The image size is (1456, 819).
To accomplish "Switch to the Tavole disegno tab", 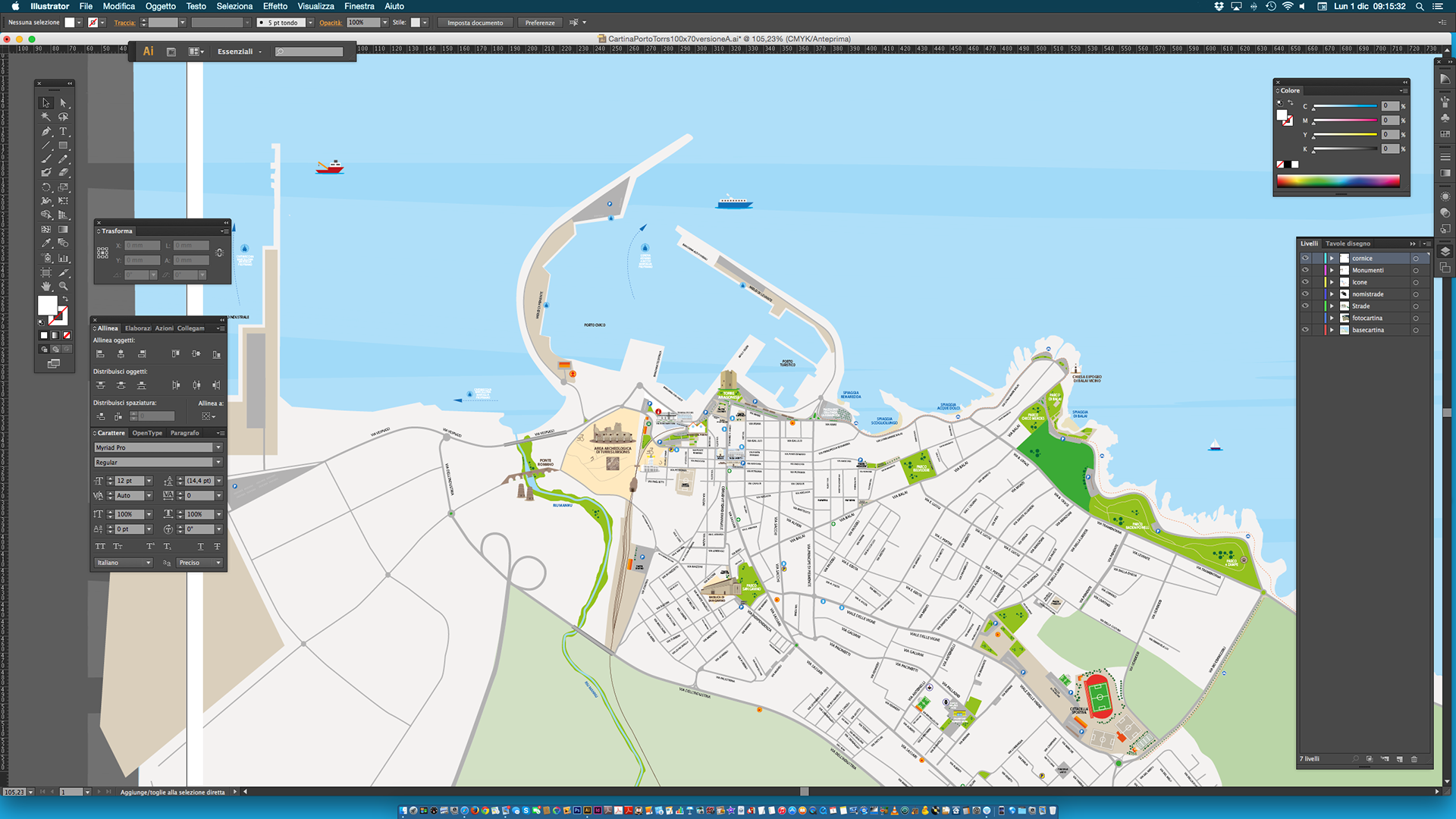I will point(1348,243).
